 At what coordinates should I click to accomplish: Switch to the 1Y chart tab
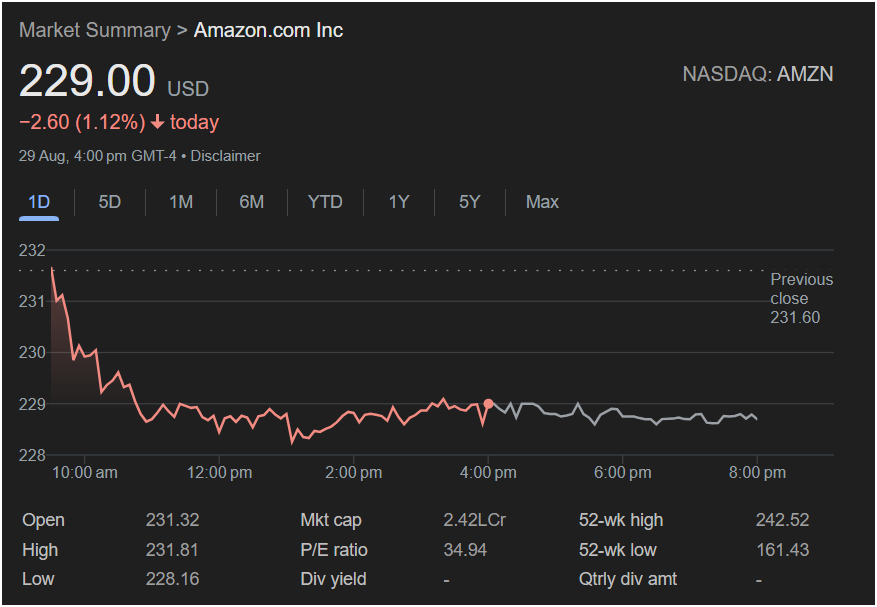pos(399,202)
